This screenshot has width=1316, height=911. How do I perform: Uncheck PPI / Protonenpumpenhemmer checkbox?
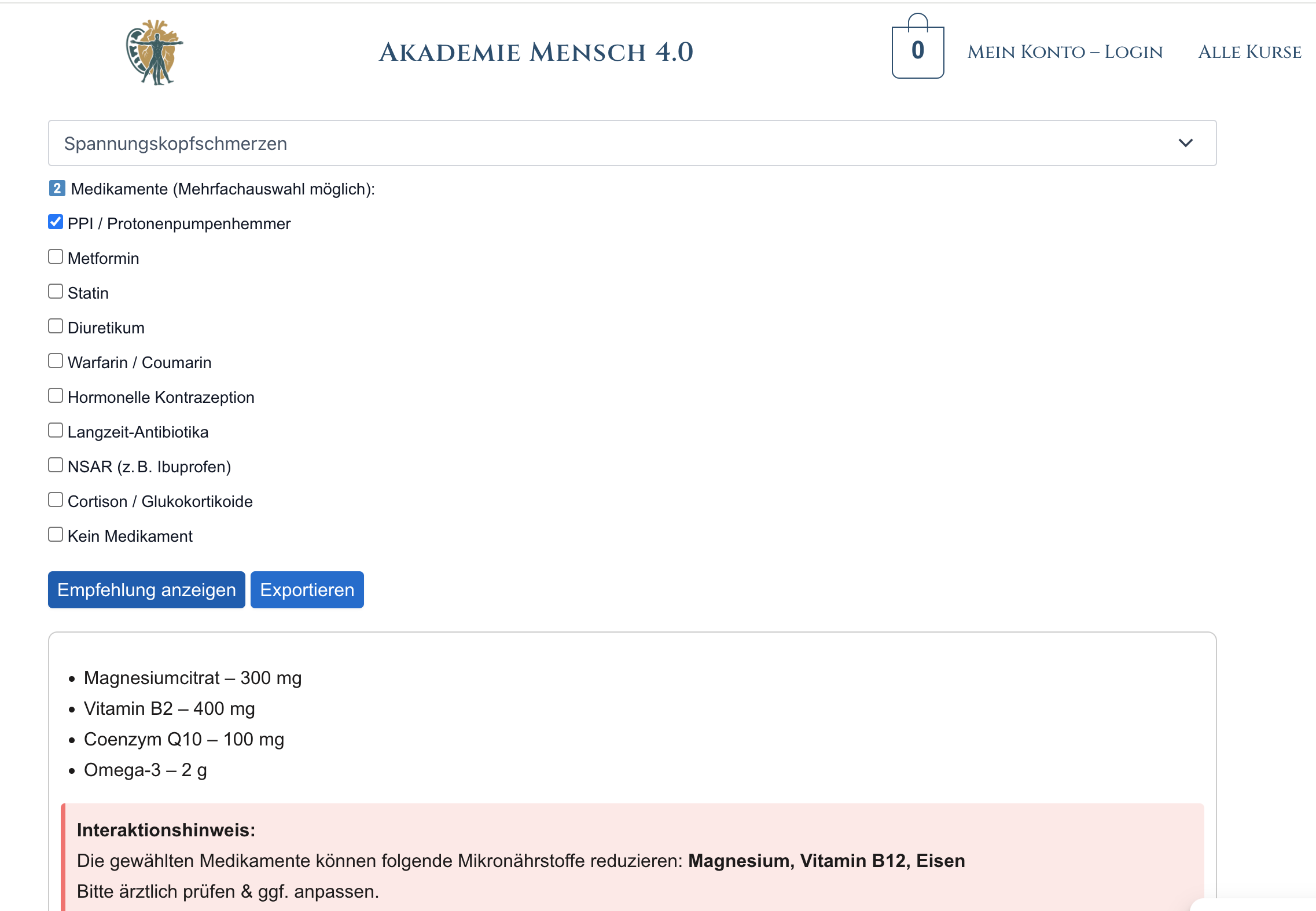[x=56, y=222]
